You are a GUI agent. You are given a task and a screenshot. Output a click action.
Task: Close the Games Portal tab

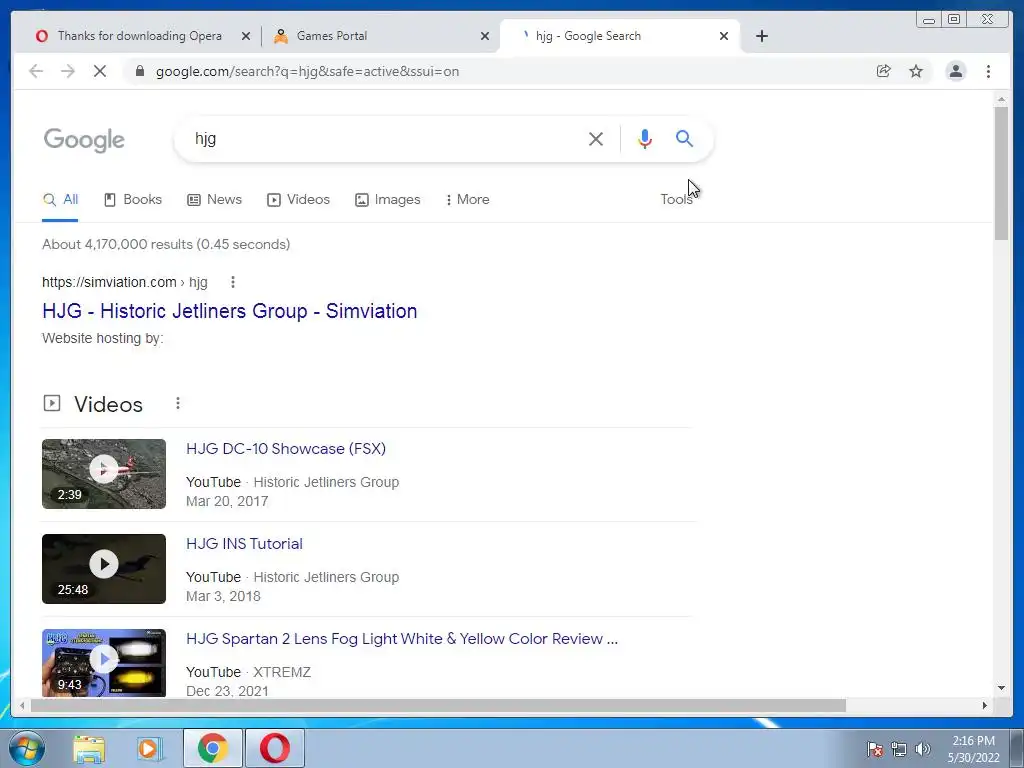pos(485,36)
